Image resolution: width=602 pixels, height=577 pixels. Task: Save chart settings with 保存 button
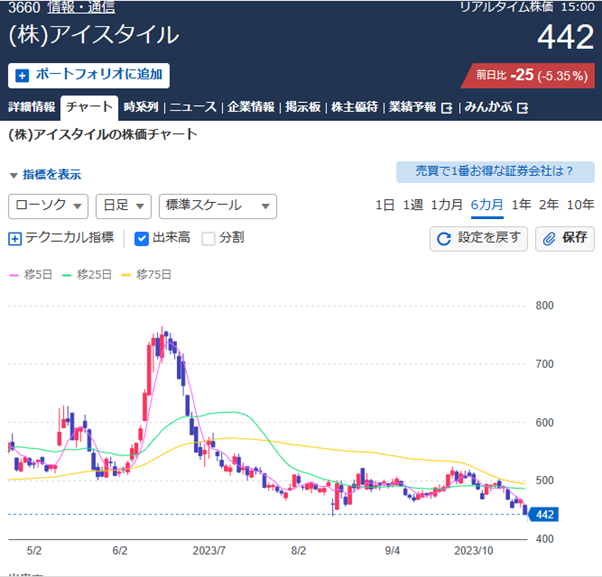565,239
